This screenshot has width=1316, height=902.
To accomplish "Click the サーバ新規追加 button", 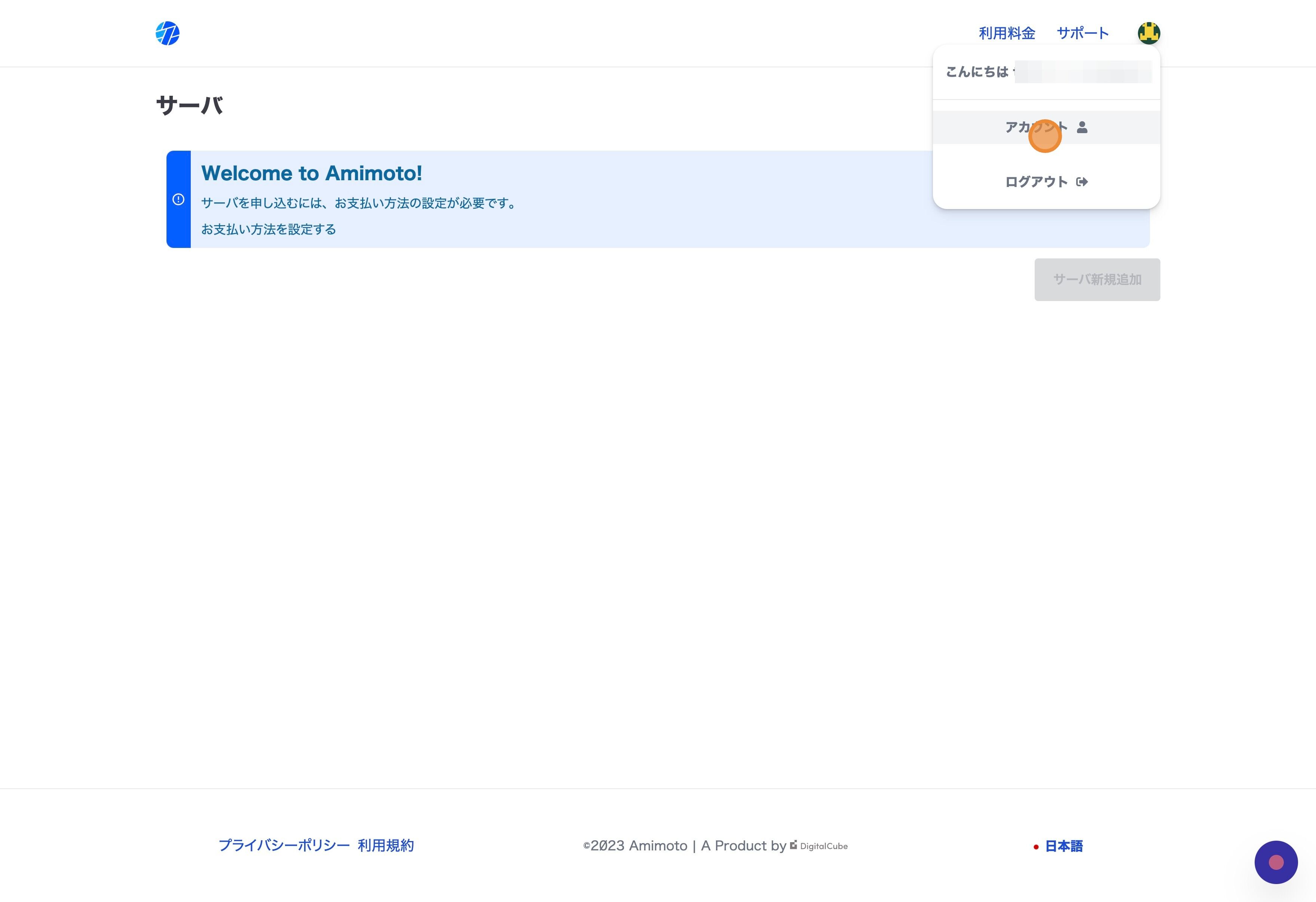I will (x=1097, y=280).
